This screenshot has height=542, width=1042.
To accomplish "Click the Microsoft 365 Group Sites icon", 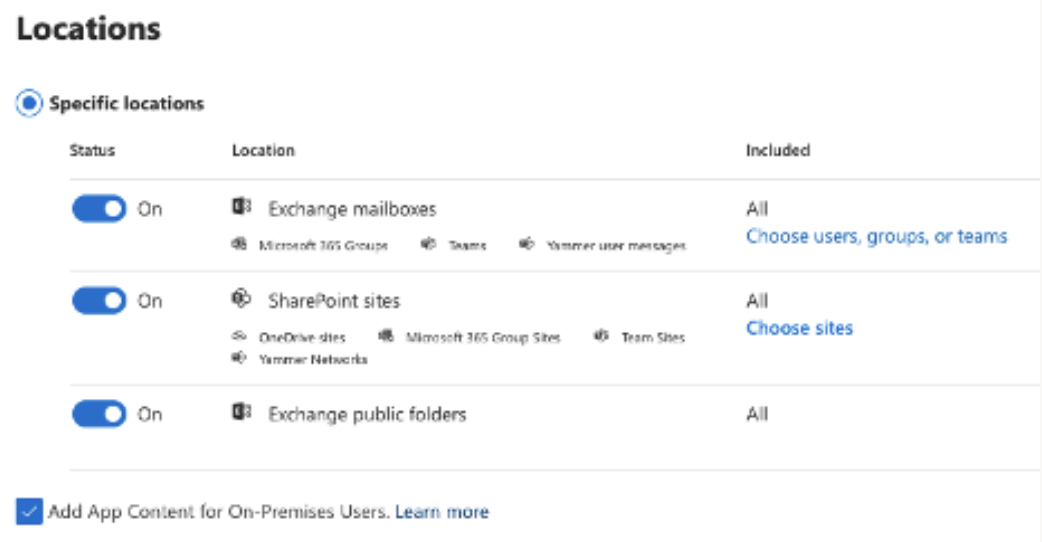I will click(386, 337).
